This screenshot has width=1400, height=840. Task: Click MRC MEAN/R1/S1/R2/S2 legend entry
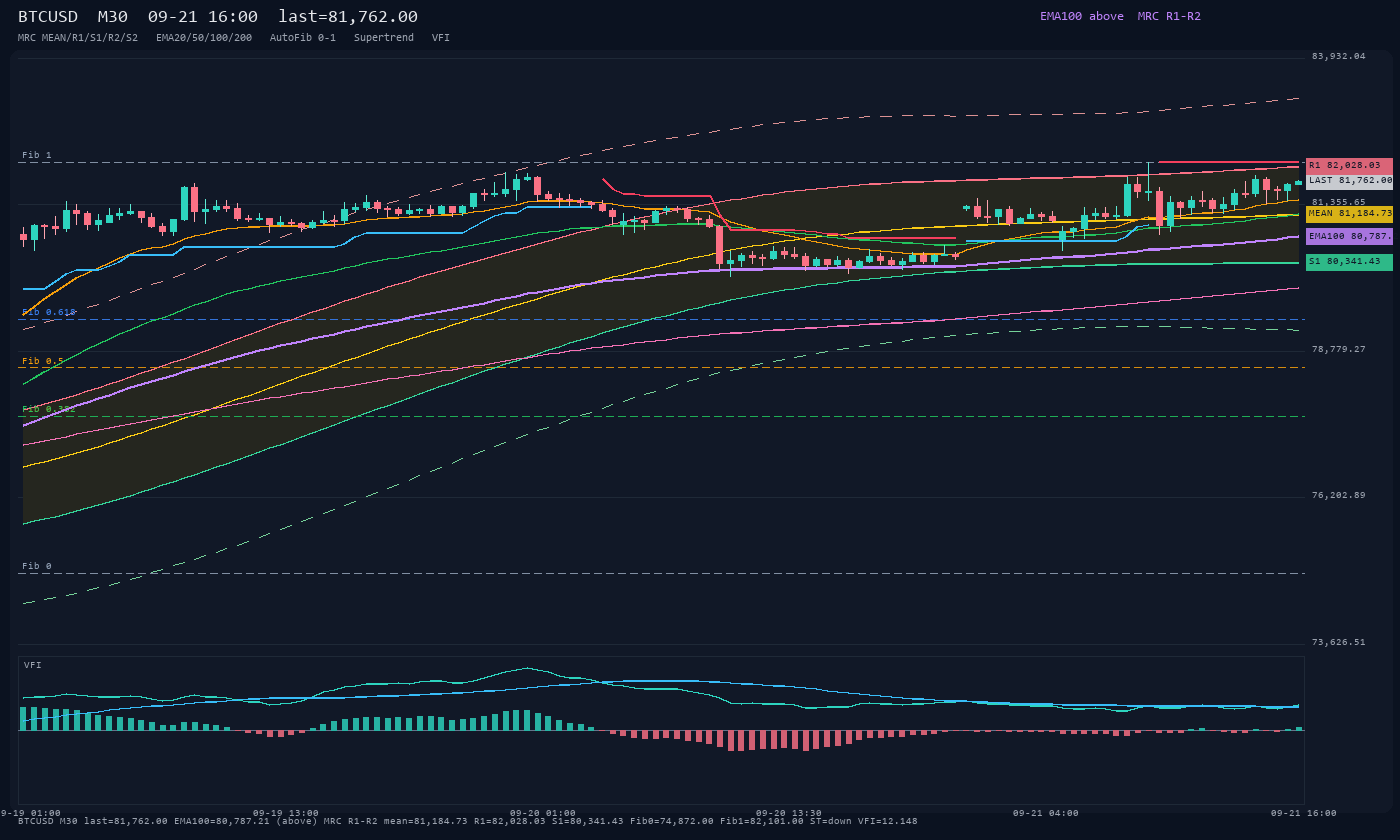78,38
